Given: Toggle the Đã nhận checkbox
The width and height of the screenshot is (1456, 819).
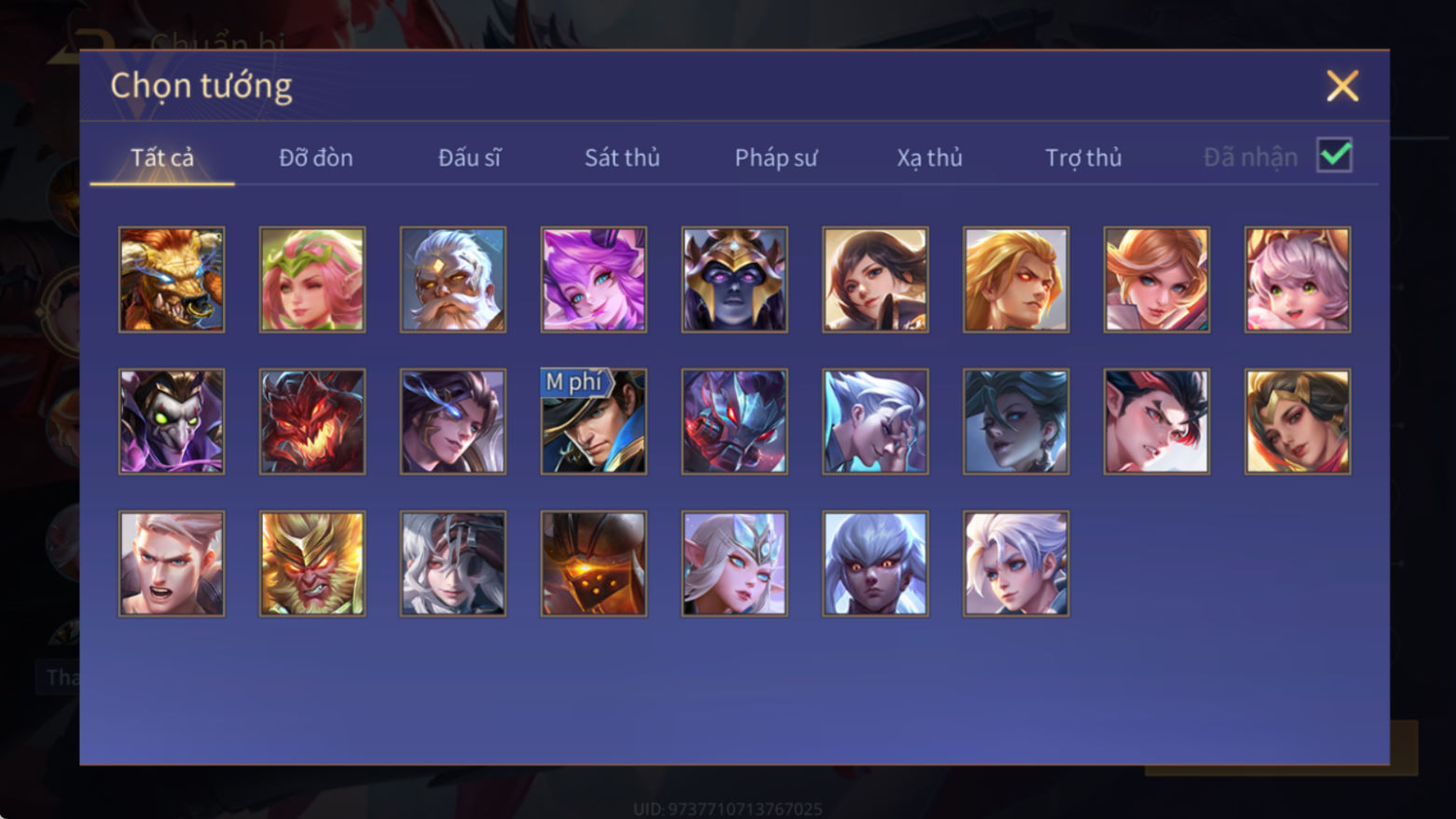Looking at the screenshot, I should [x=1334, y=156].
